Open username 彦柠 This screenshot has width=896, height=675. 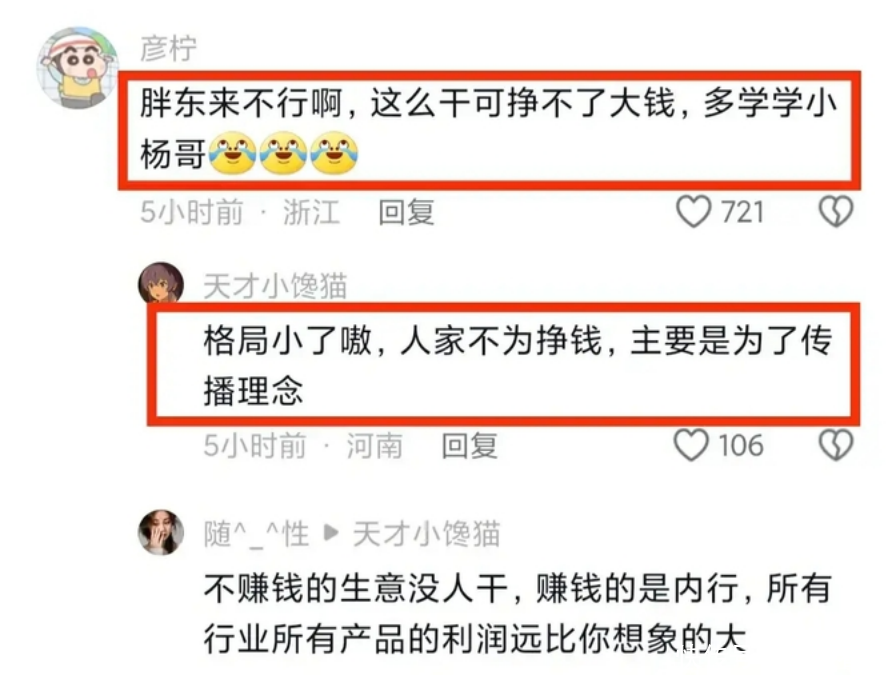(x=169, y=48)
